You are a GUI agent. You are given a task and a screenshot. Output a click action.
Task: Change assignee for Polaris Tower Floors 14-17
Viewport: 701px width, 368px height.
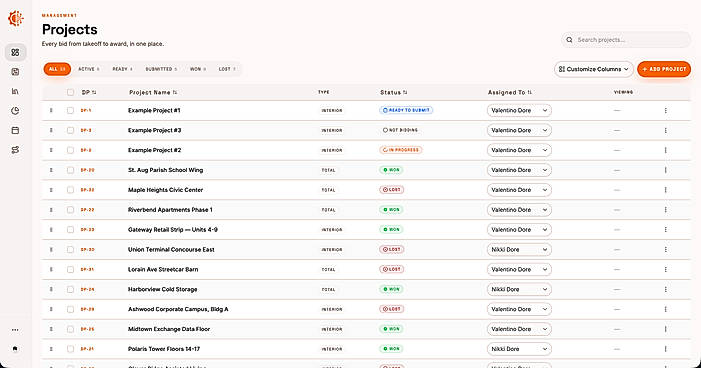[519, 349]
